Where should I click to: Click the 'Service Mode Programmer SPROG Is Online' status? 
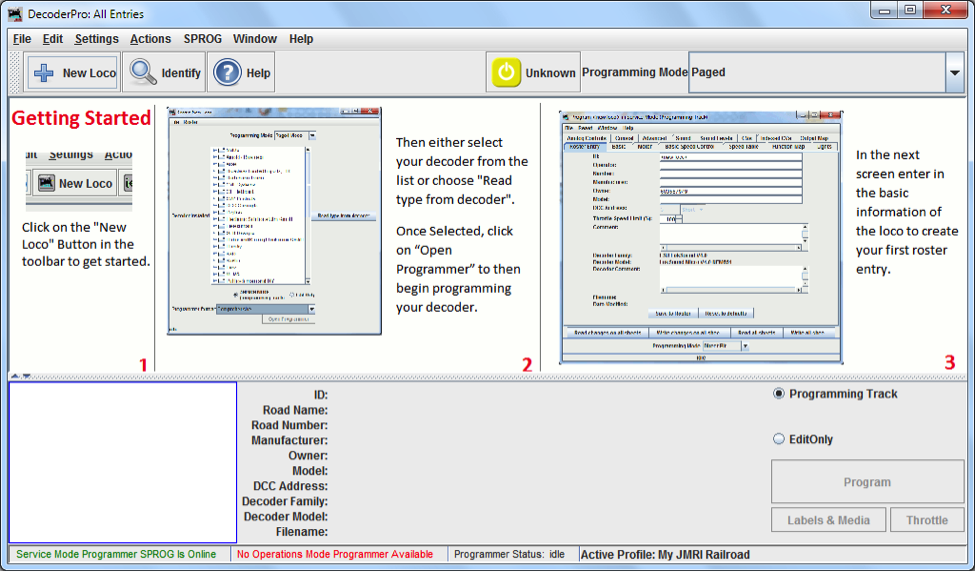point(116,554)
